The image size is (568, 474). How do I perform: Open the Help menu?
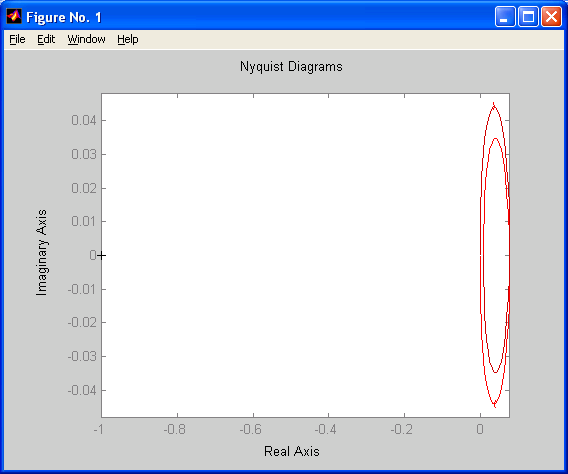click(128, 39)
